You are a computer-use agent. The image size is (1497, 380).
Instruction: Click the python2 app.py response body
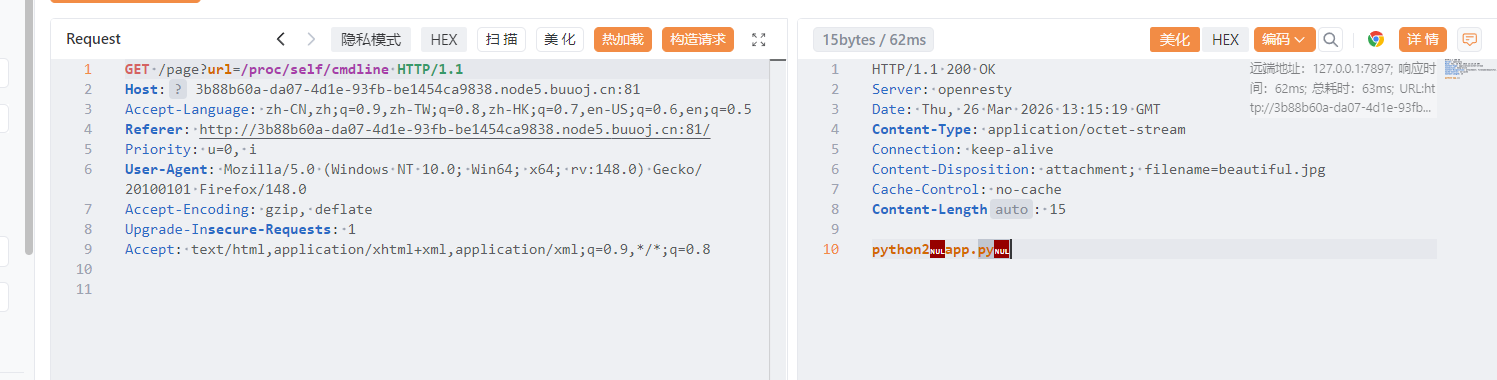click(941, 249)
